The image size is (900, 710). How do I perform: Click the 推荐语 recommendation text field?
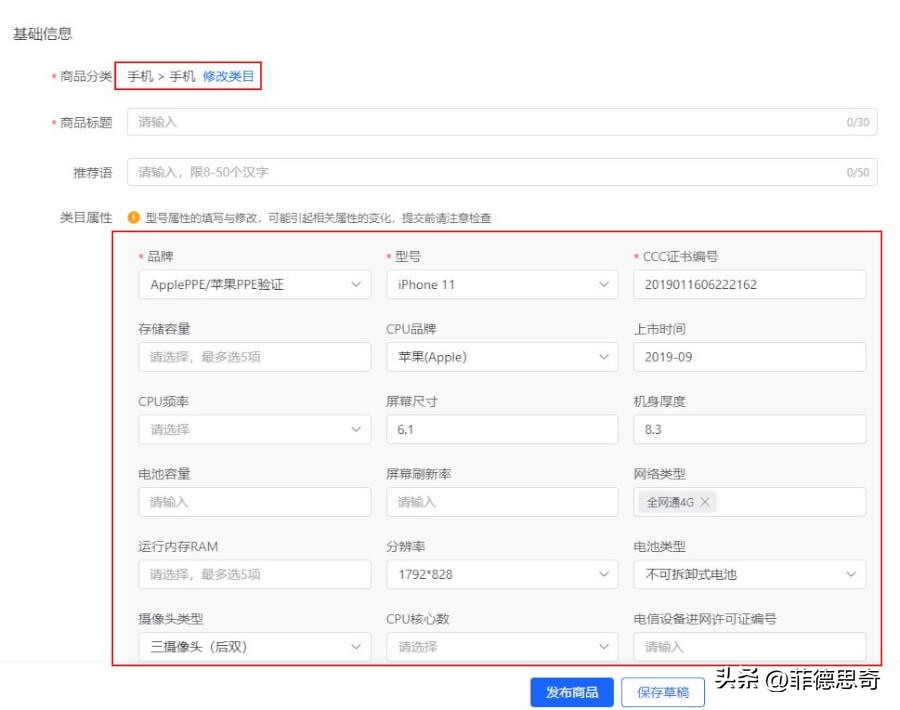400,171
